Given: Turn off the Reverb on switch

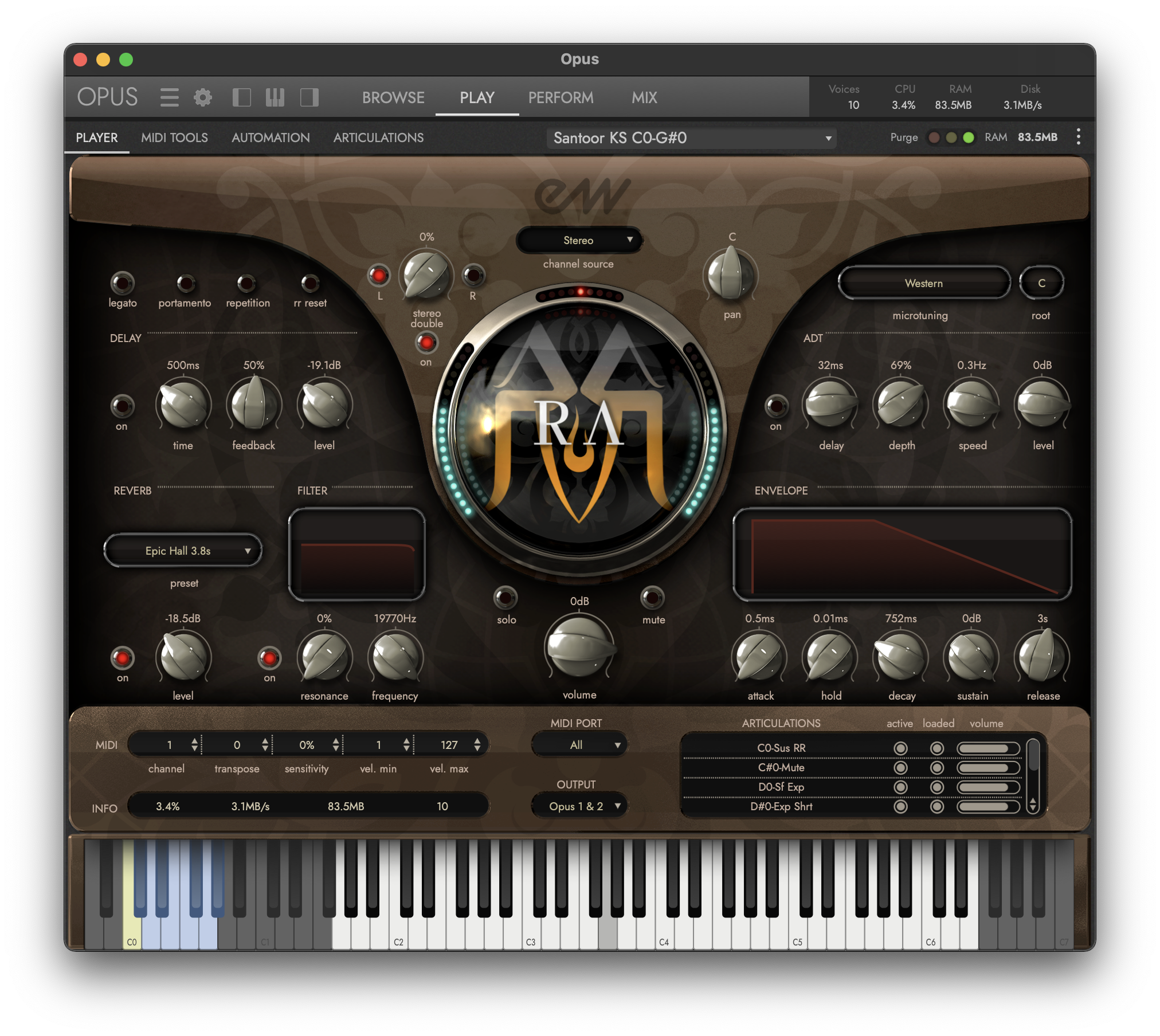Looking at the screenshot, I should 122,658.
